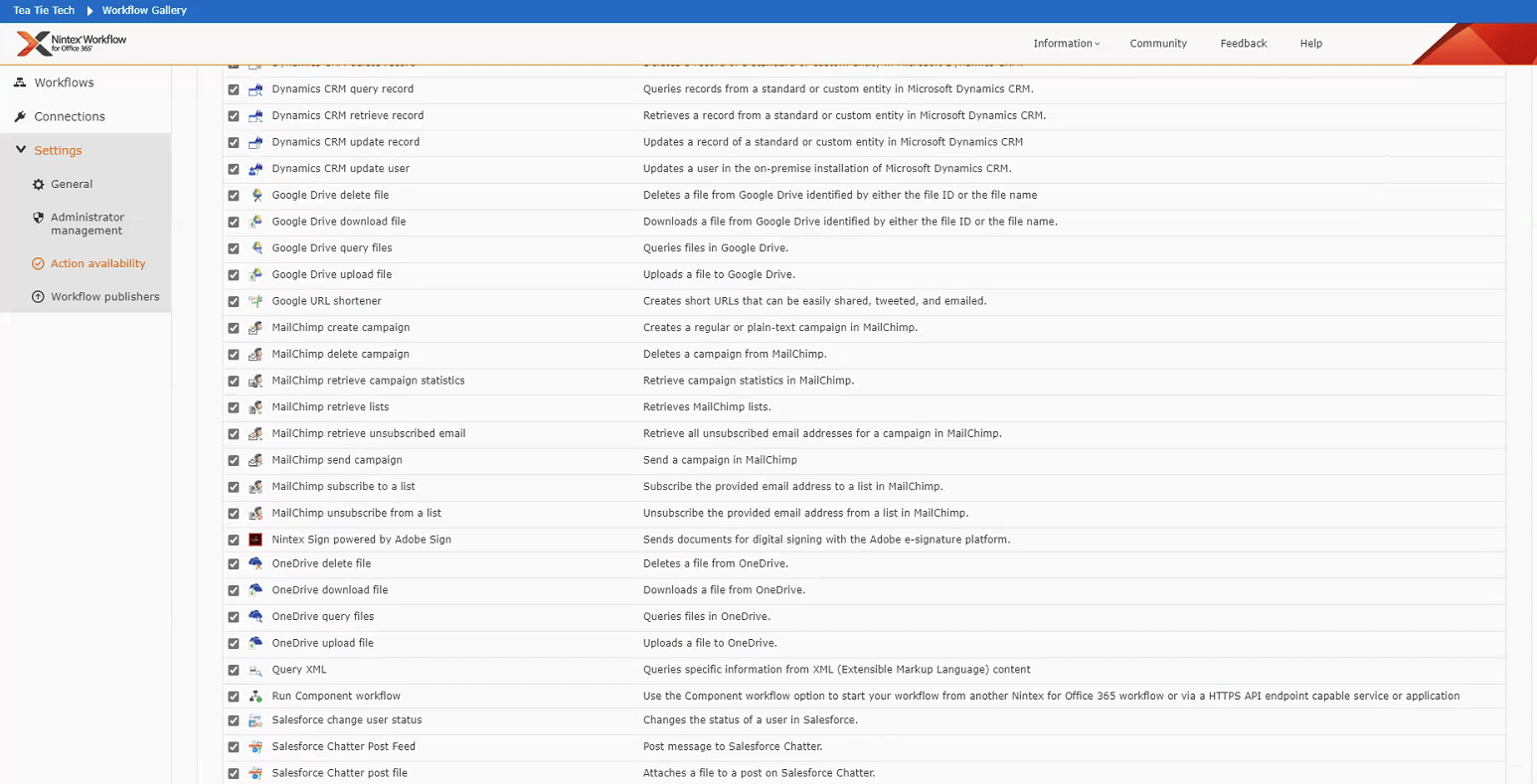
Task: Click the Google Drive upload file icon
Action: tap(256, 275)
